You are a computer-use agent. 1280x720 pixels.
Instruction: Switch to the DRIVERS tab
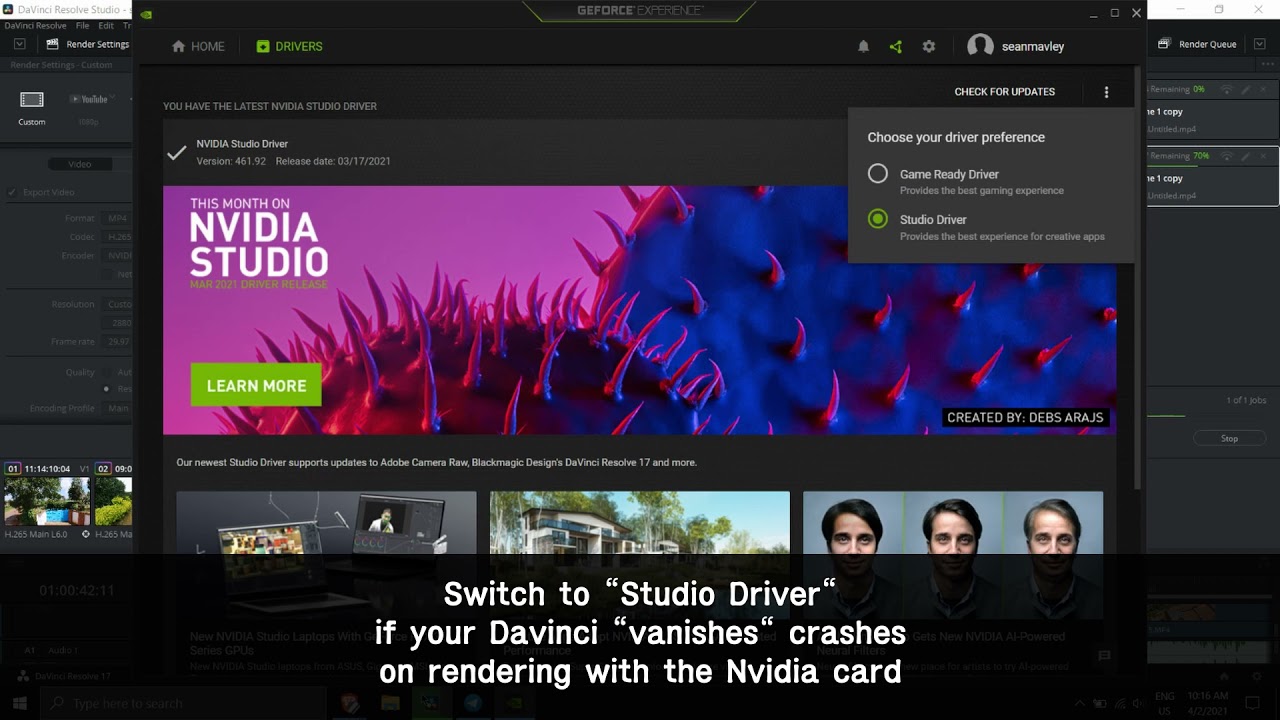289,46
